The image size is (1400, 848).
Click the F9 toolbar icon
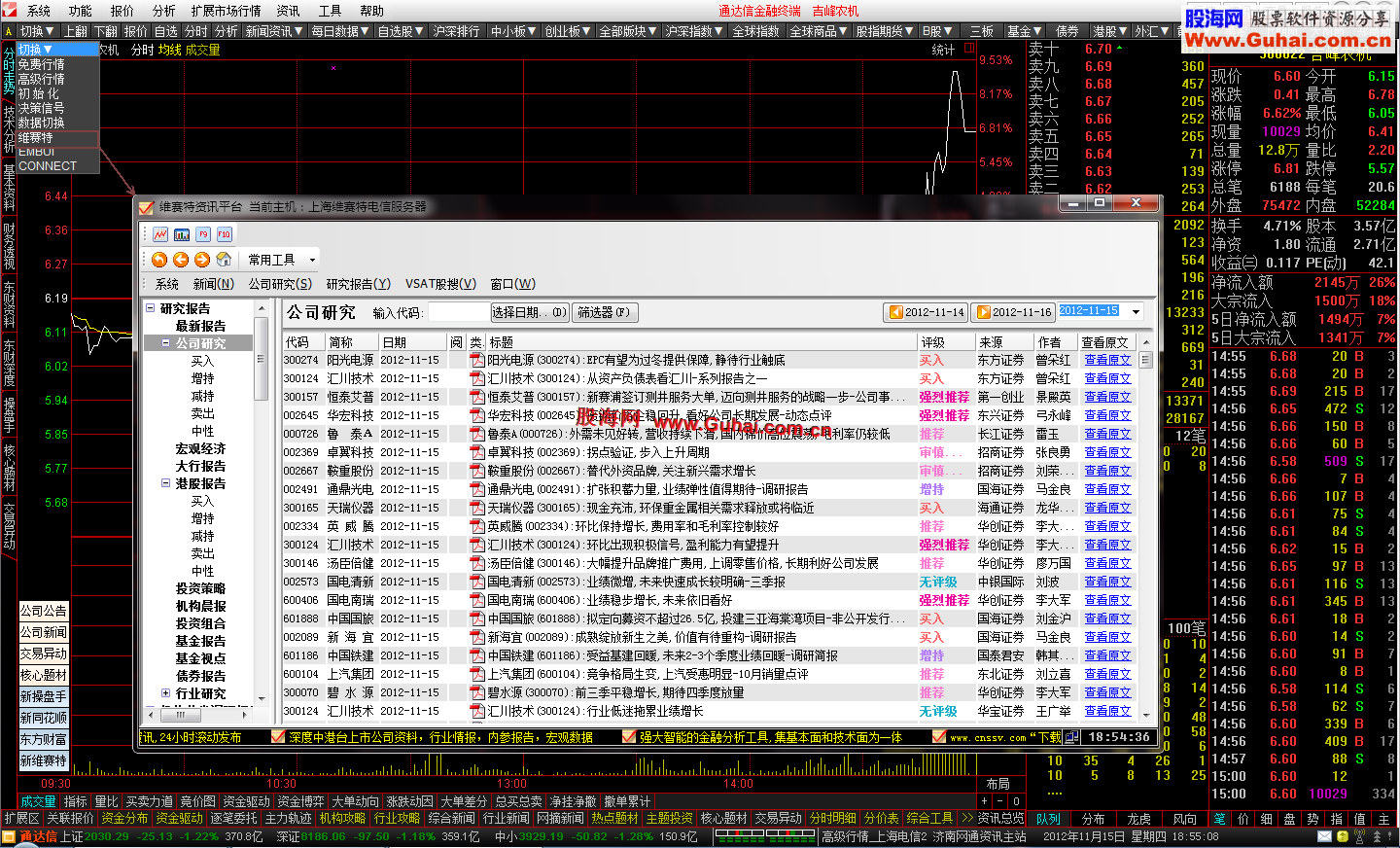point(203,234)
